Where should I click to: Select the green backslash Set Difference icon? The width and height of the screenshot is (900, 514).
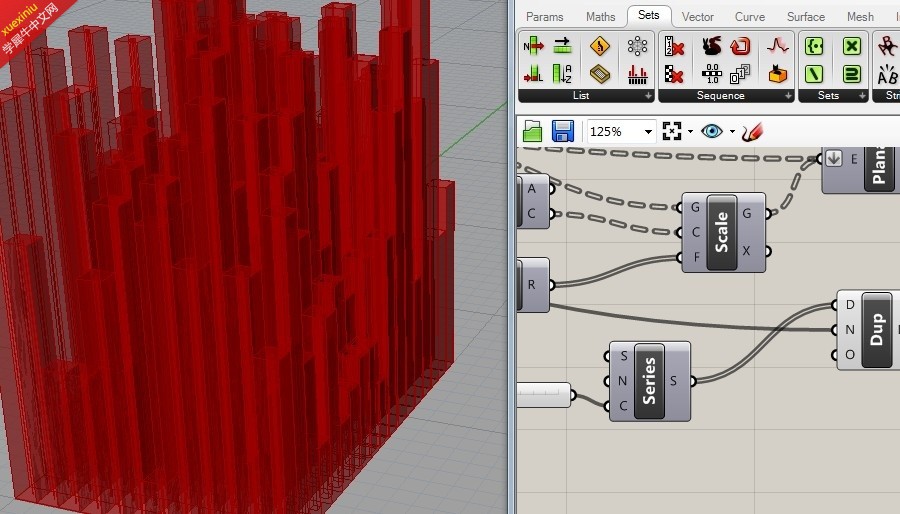814,74
